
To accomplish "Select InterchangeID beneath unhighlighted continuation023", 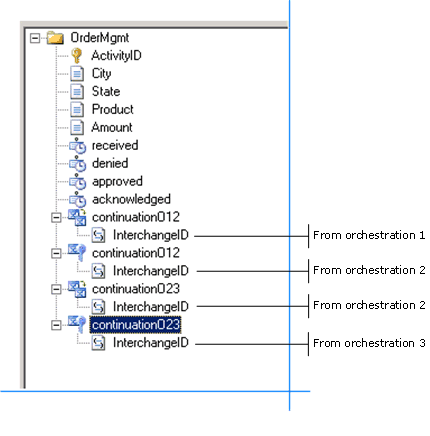I will 151,307.
